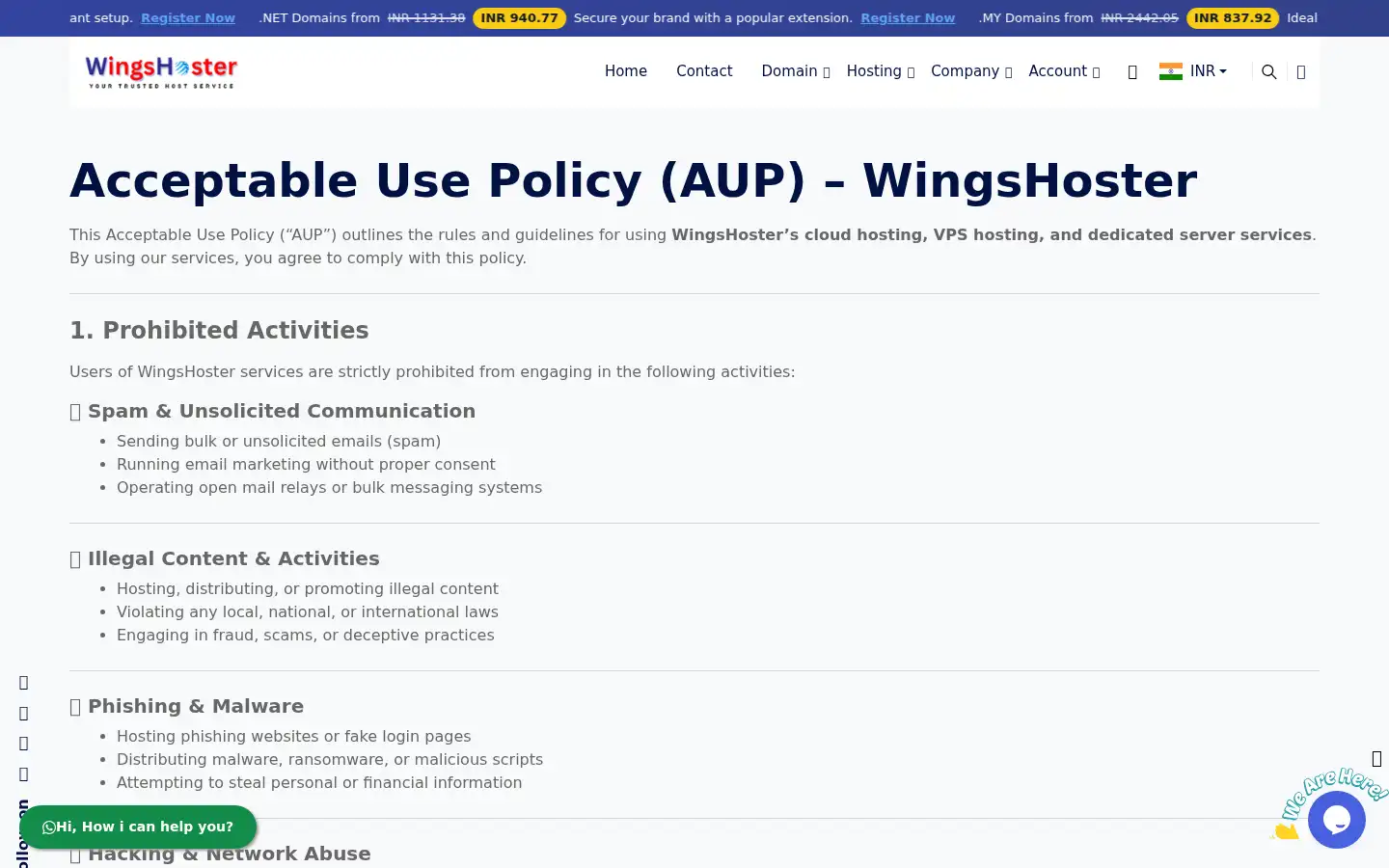Open the Contact page
The width and height of the screenshot is (1389, 868).
[x=704, y=71]
